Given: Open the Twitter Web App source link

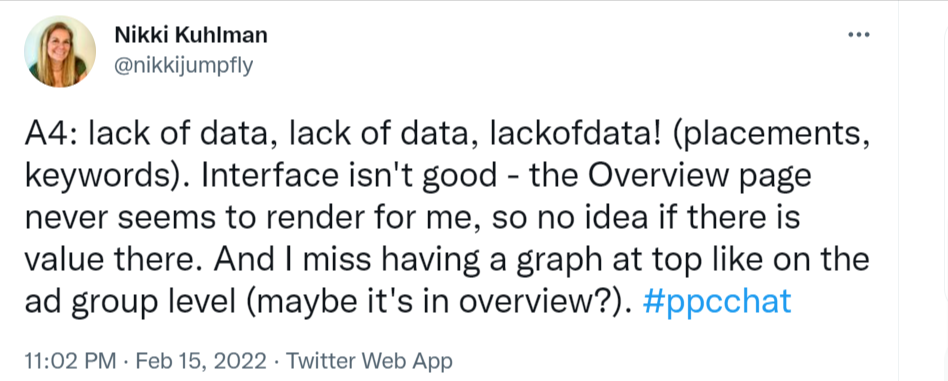Looking at the screenshot, I should 369,361.
